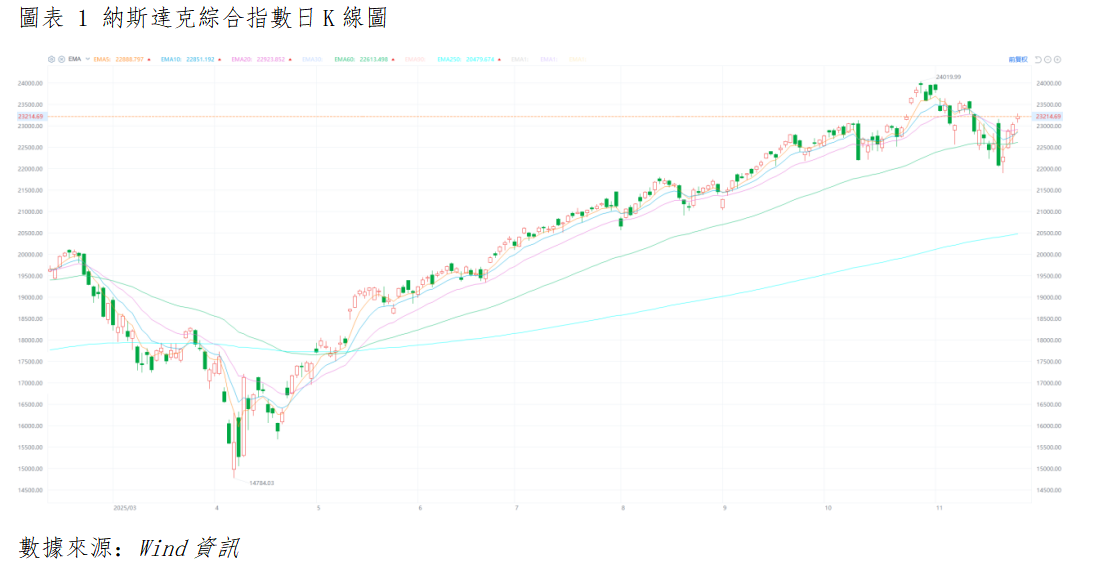The height and width of the screenshot is (567, 1102).
Task: Click 15000.00 label on right price axis
Action: (1048, 469)
